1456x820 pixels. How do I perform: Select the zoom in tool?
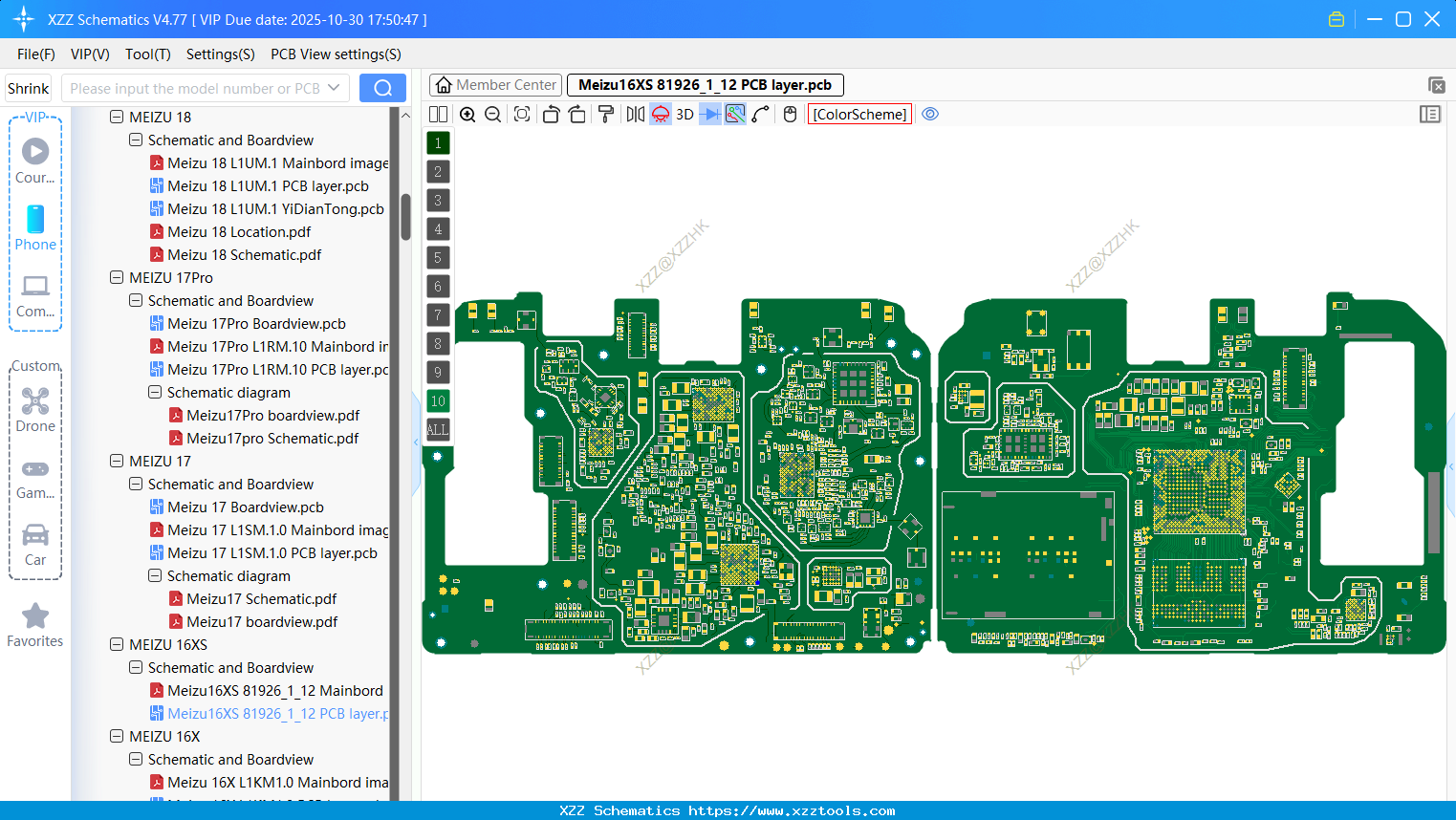[467, 114]
